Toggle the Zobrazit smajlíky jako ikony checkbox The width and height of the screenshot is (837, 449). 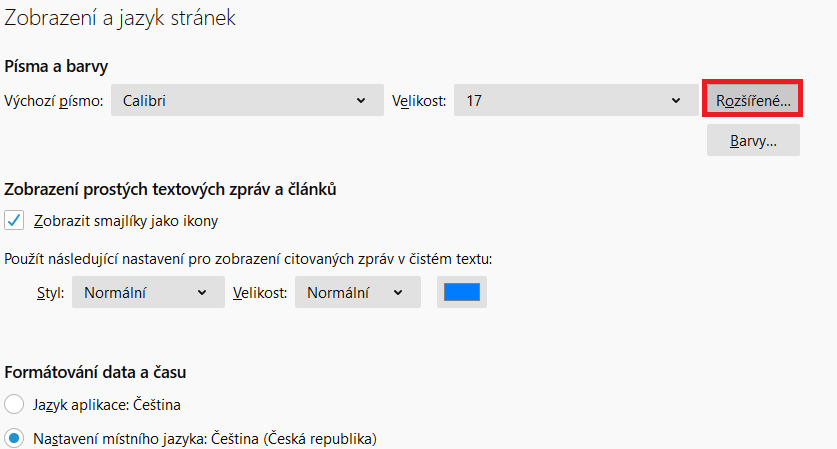point(15,221)
